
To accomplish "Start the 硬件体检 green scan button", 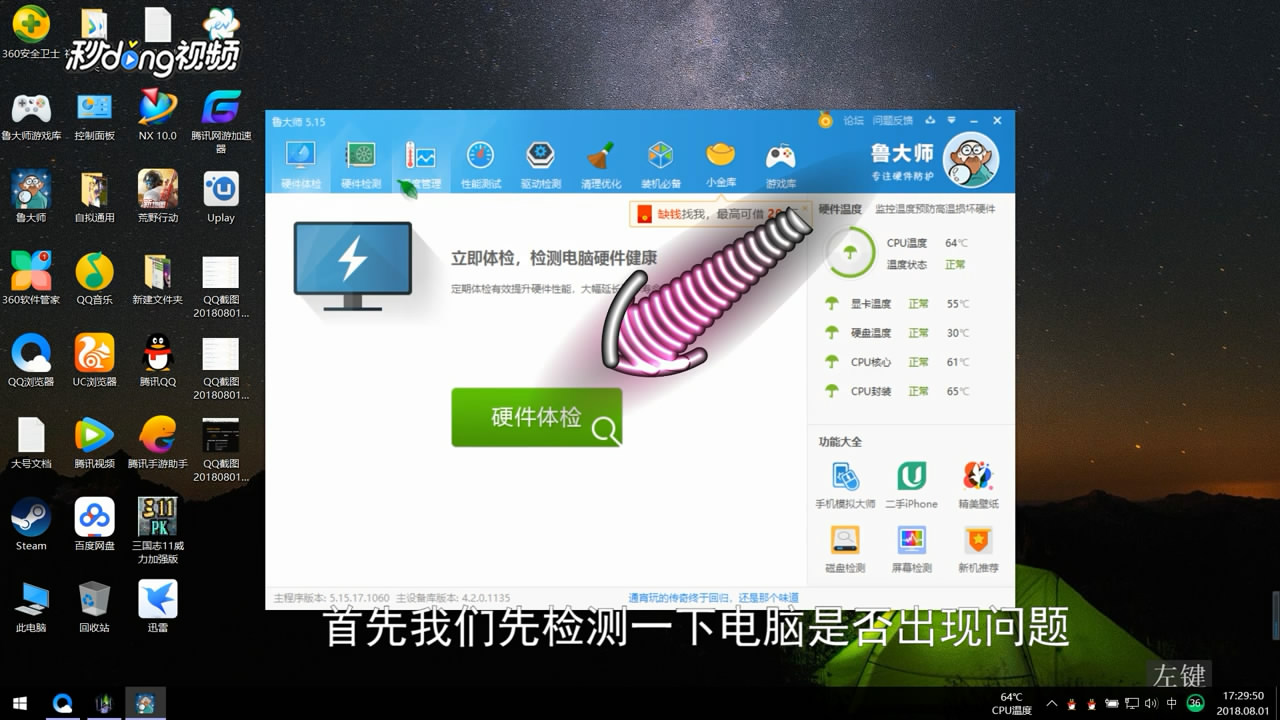I will click(x=537, y=417).
